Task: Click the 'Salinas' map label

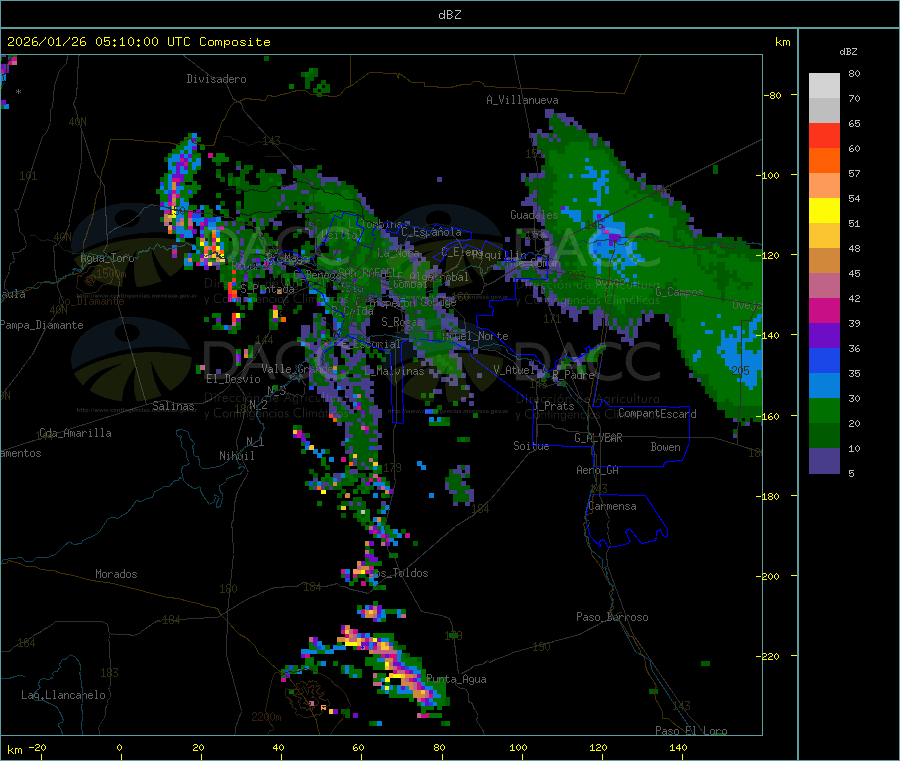Action: click(173, 406)
